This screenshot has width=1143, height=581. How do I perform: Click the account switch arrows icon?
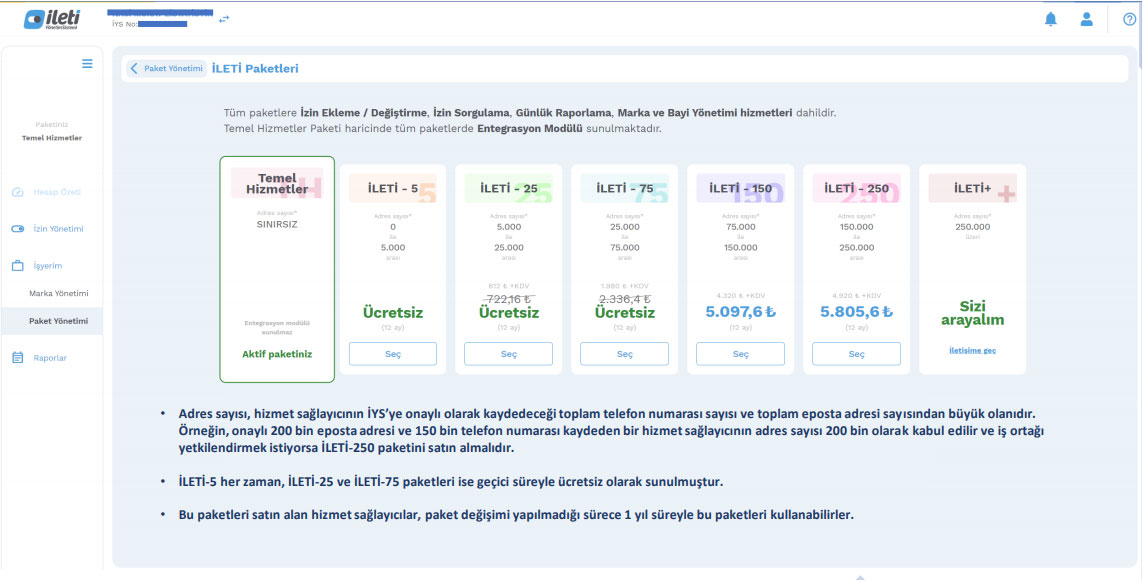(224, 19)
